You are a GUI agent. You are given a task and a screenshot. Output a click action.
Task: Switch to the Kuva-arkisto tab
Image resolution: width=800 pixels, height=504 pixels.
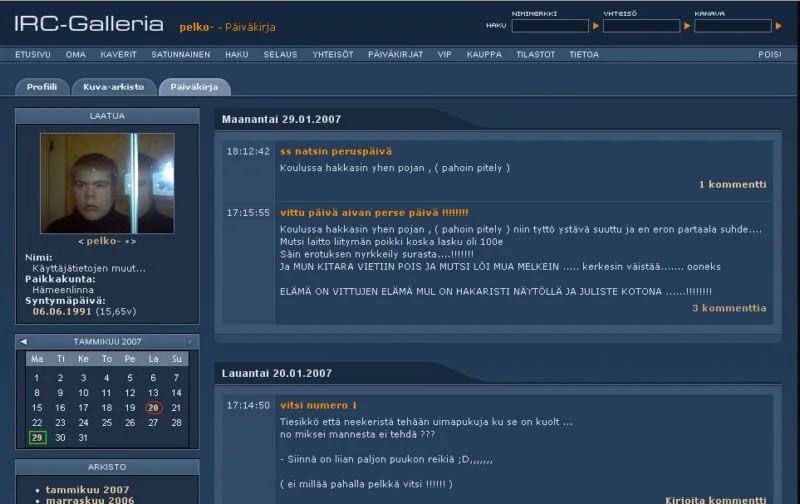pyautogui.click(x=113, y=87)
